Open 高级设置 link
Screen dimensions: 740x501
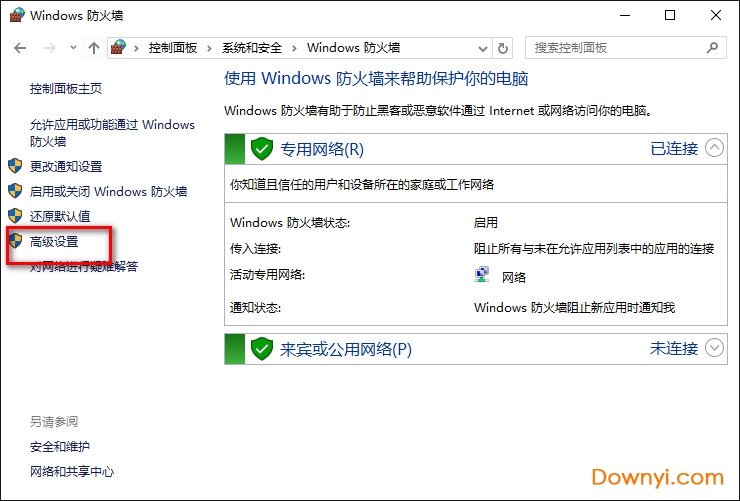pos(54,241)
